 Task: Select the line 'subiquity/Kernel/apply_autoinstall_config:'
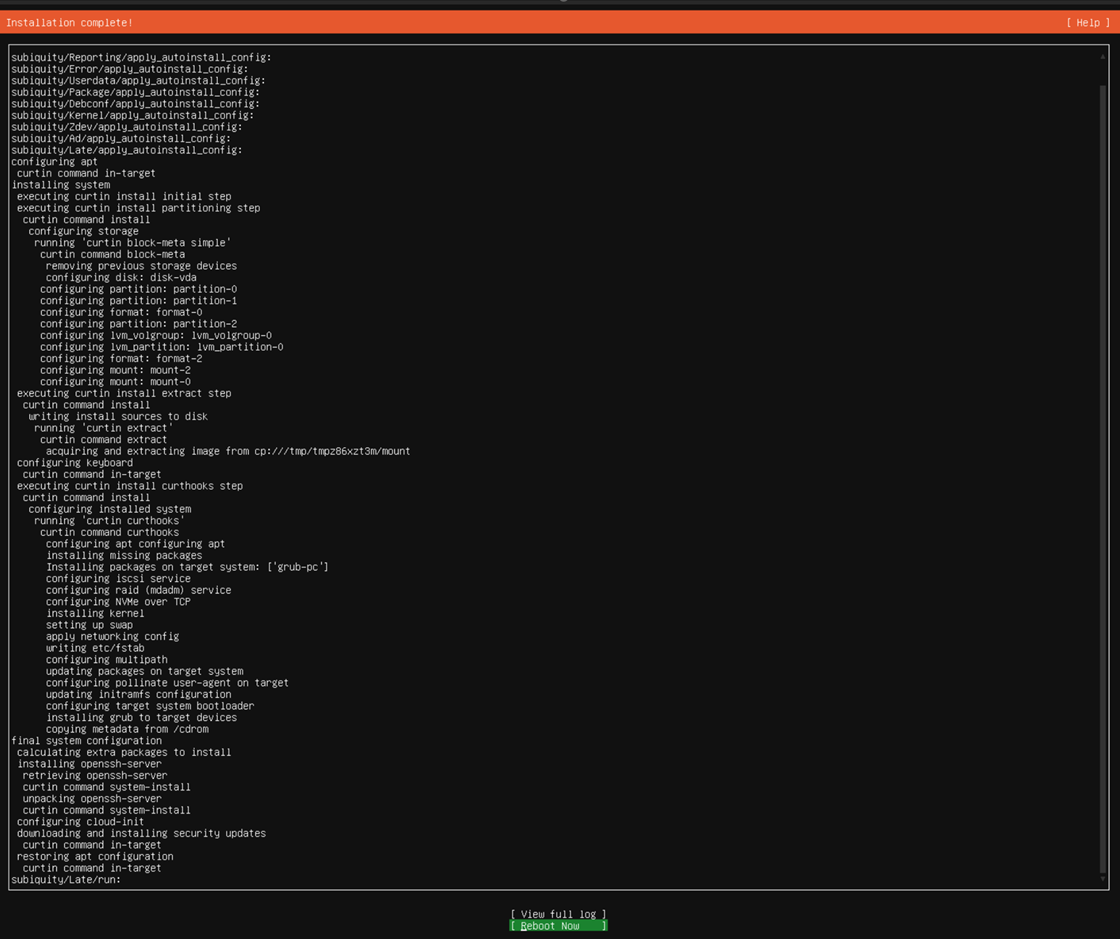coord(133,115)
